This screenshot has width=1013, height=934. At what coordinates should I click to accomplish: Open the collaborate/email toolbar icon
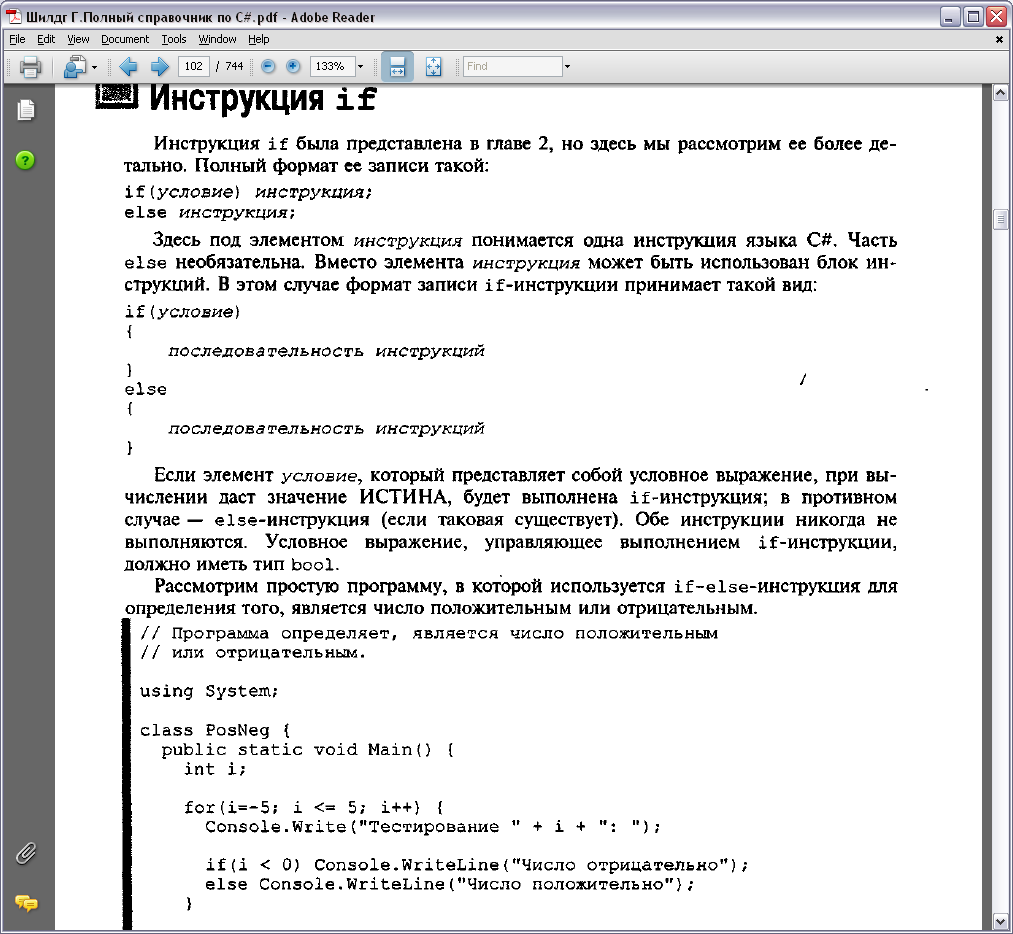75,67
